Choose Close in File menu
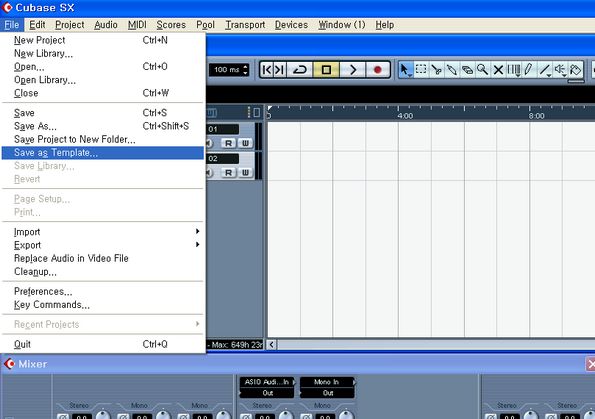This screenshot has width=595, height=419. 102,93
